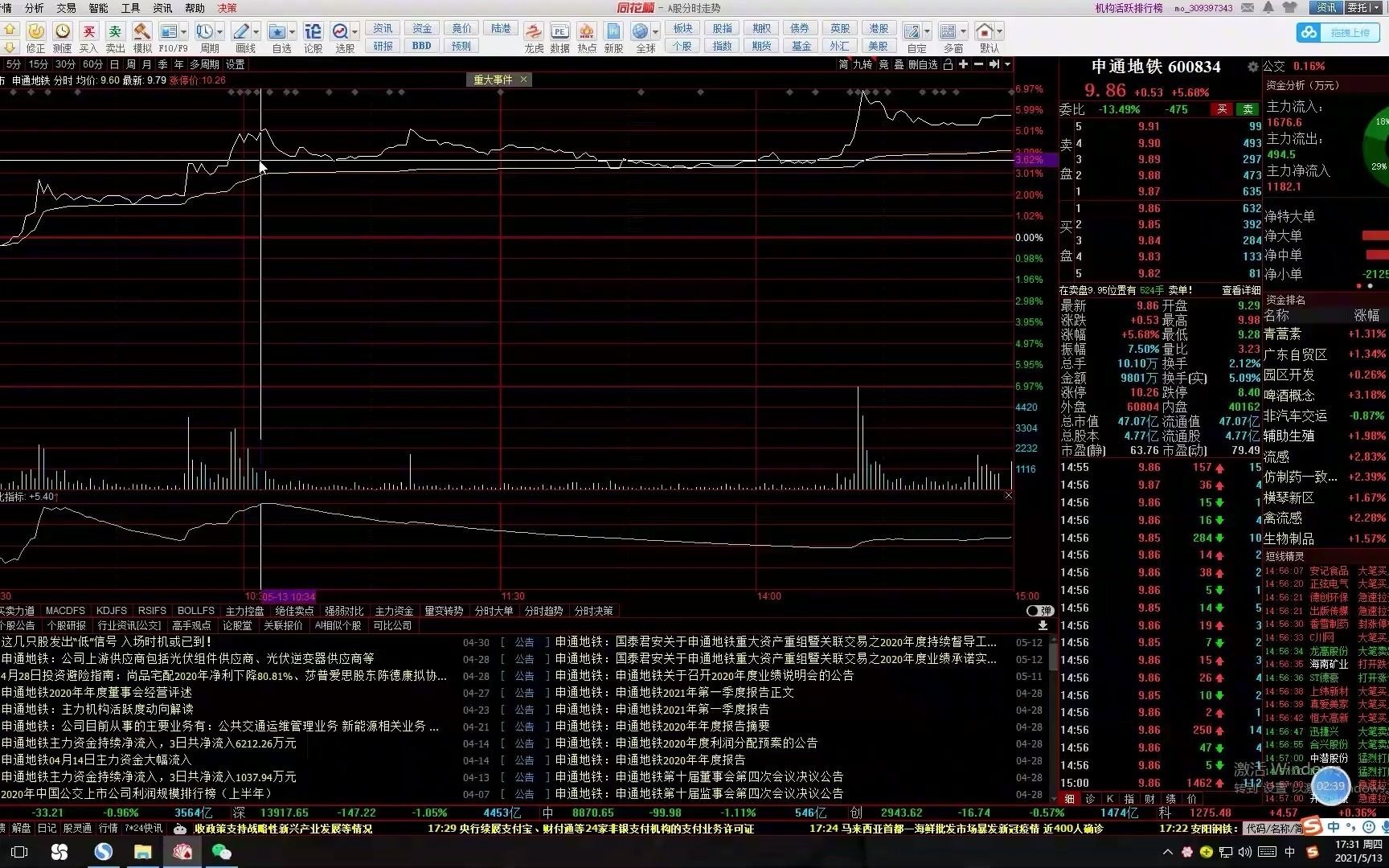Open the 委托 order dropdown arrow
Screen dimensions: 1389x868
[1375, 8]
